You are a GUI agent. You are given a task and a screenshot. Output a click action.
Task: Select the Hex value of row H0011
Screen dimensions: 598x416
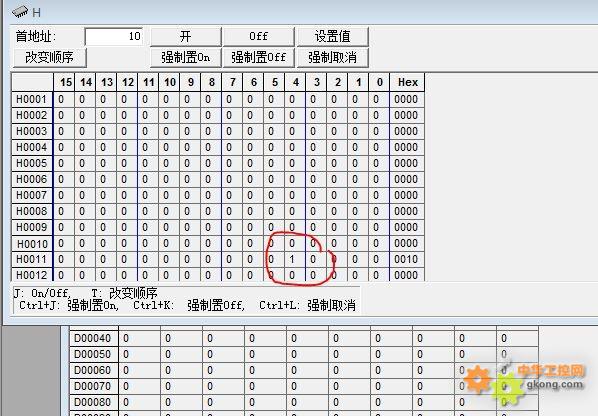(x=407, y=259)
